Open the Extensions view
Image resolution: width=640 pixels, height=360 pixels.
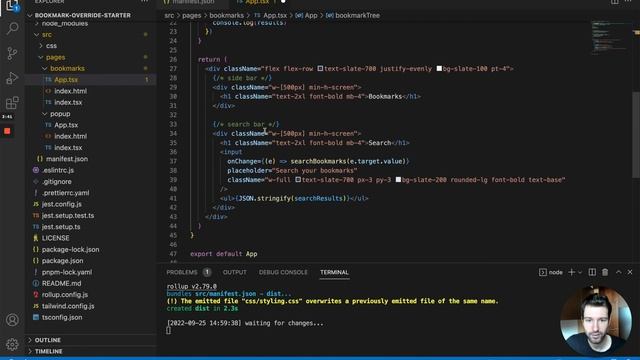pyautogui.click(x=12, y=102)
